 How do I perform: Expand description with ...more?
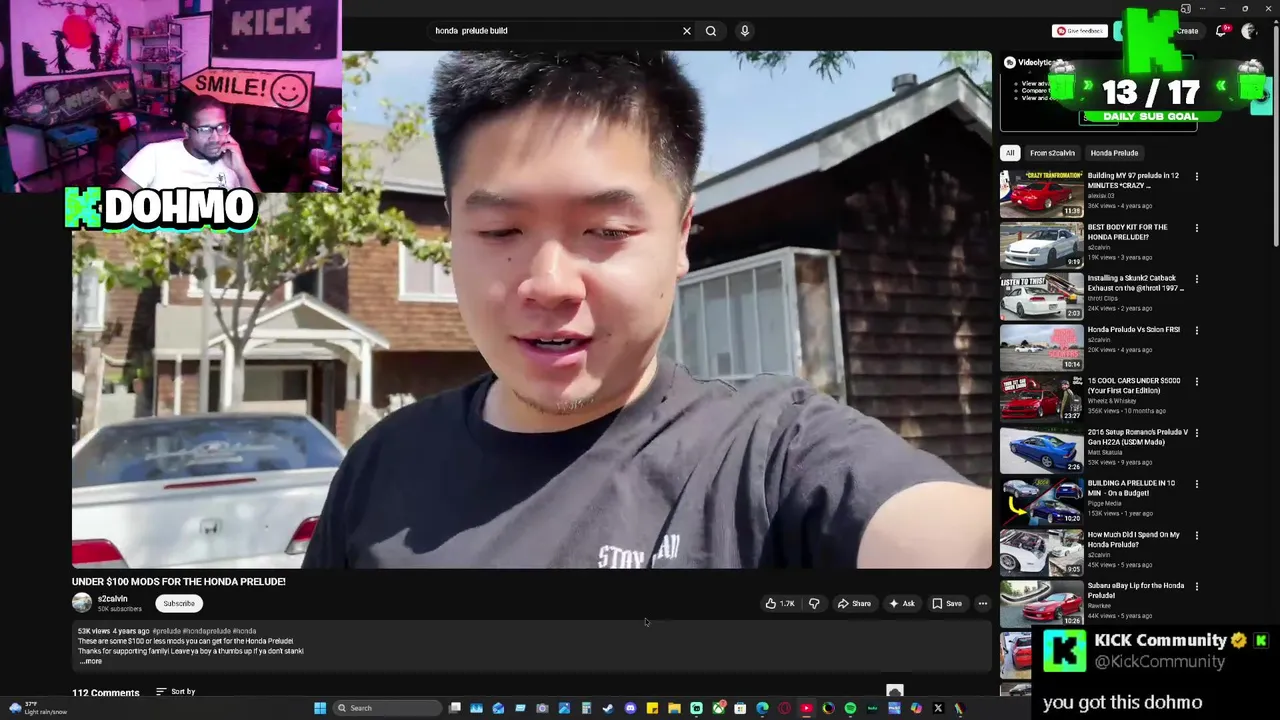(x=90, y=661)
